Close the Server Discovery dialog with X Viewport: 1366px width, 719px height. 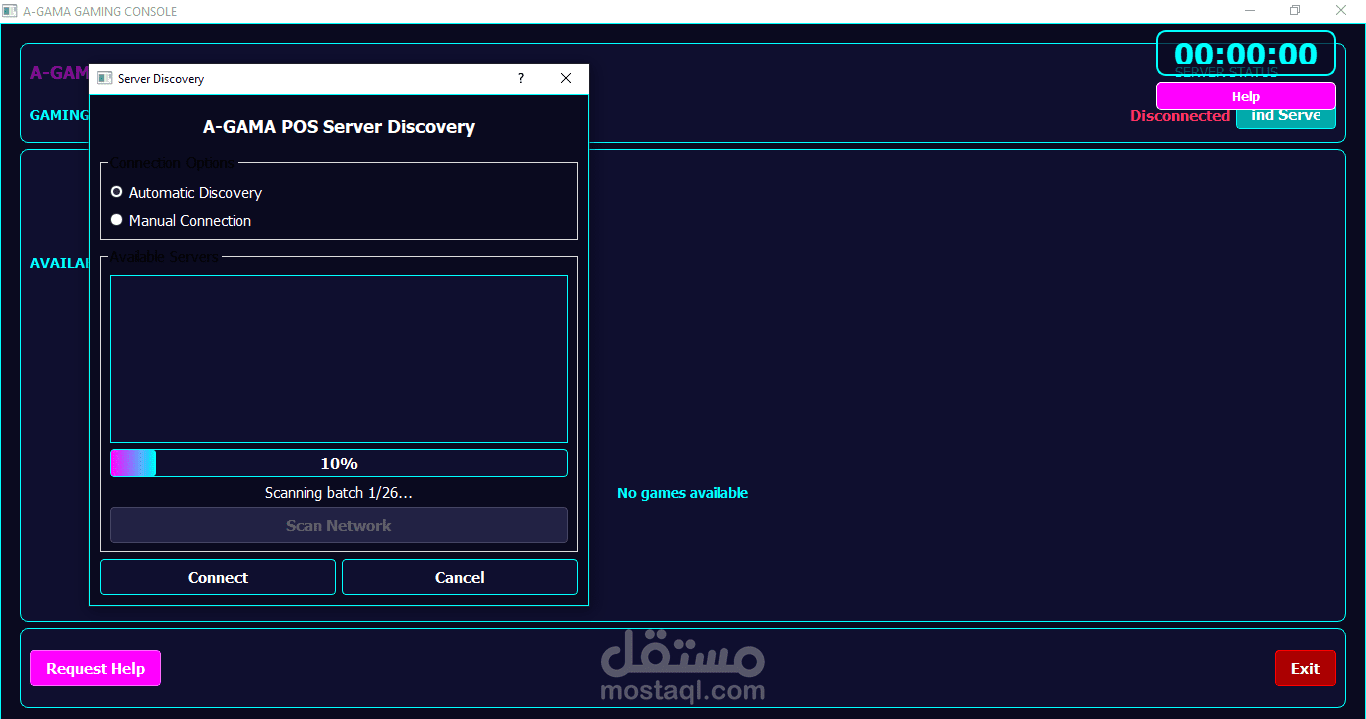566,78
